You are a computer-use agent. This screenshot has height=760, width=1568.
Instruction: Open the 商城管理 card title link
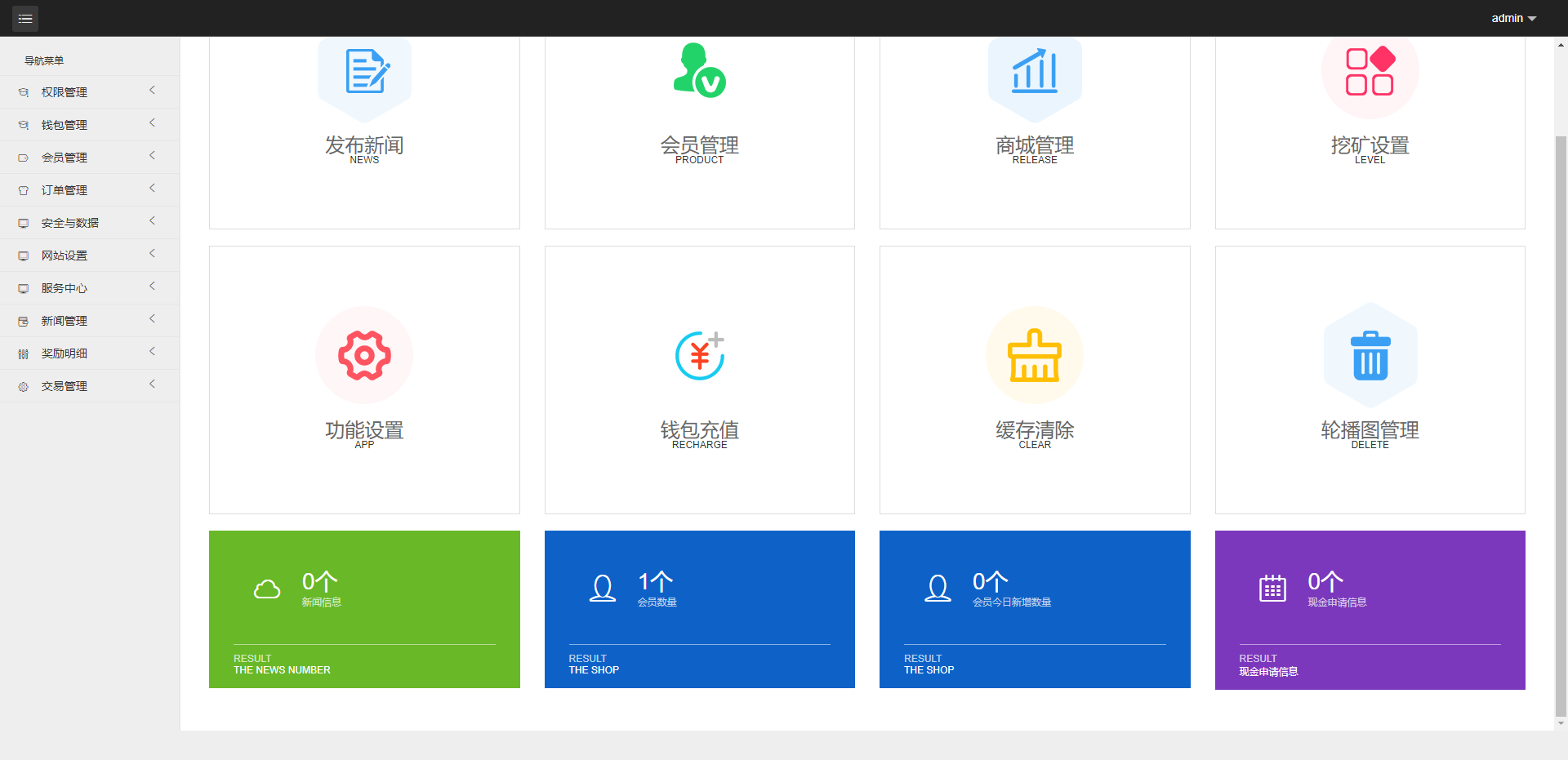tap(1035, 145)
